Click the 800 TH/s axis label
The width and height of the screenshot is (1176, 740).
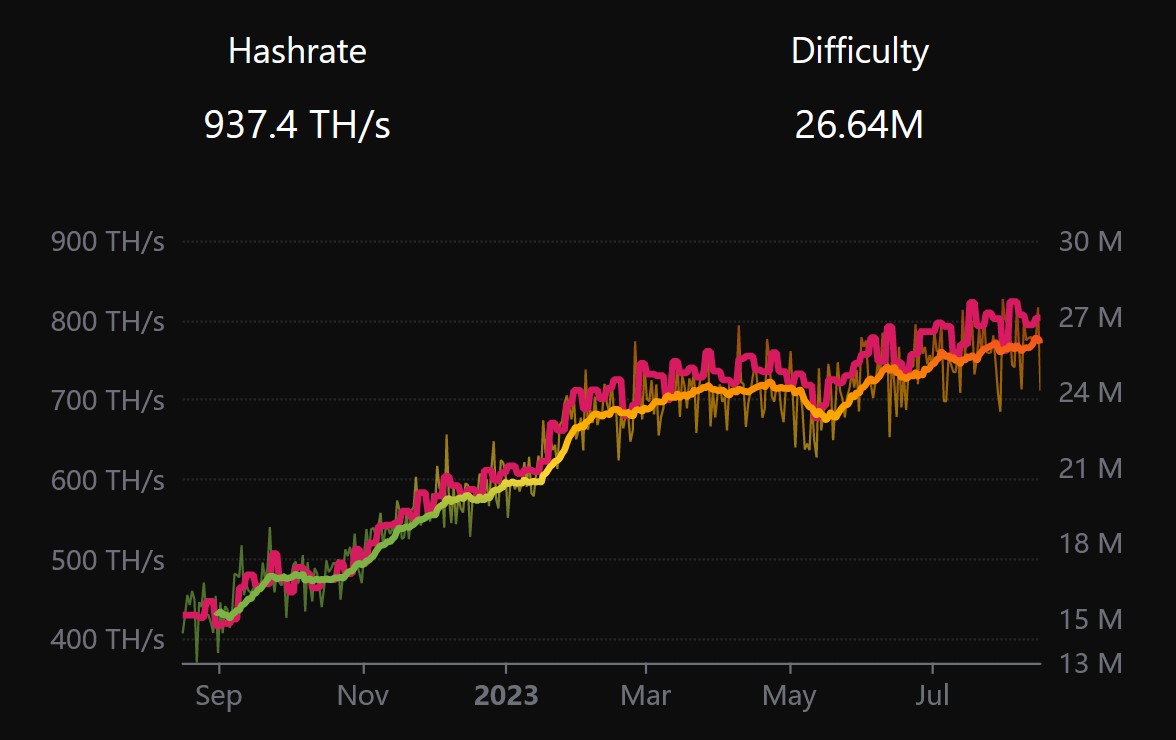coord(107,321)
